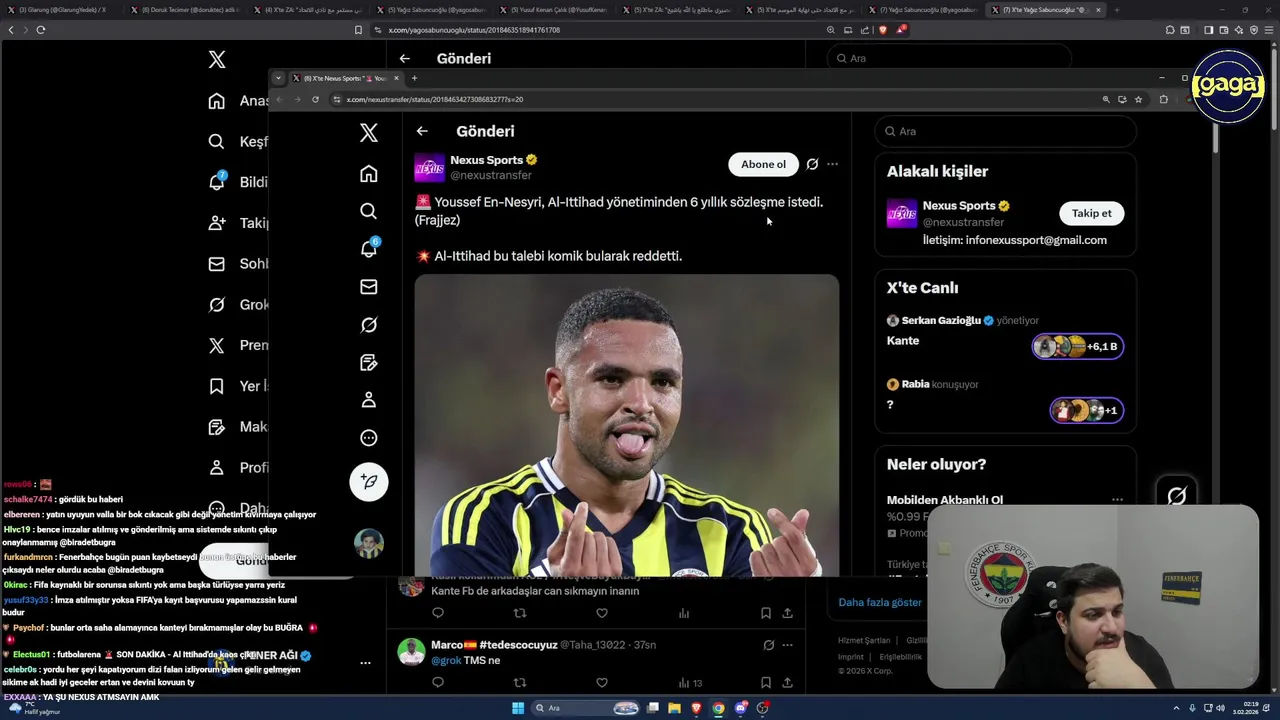Open Discord from taskbar
The width and height of the screenshot is (1280, 720).
click(x=741, y=708)
